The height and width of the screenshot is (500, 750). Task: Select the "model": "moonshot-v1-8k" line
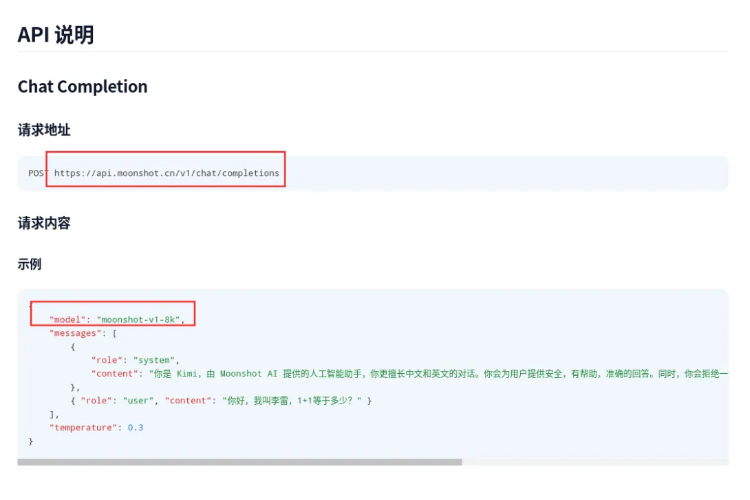pyautogui.click(x=117, y=320)
